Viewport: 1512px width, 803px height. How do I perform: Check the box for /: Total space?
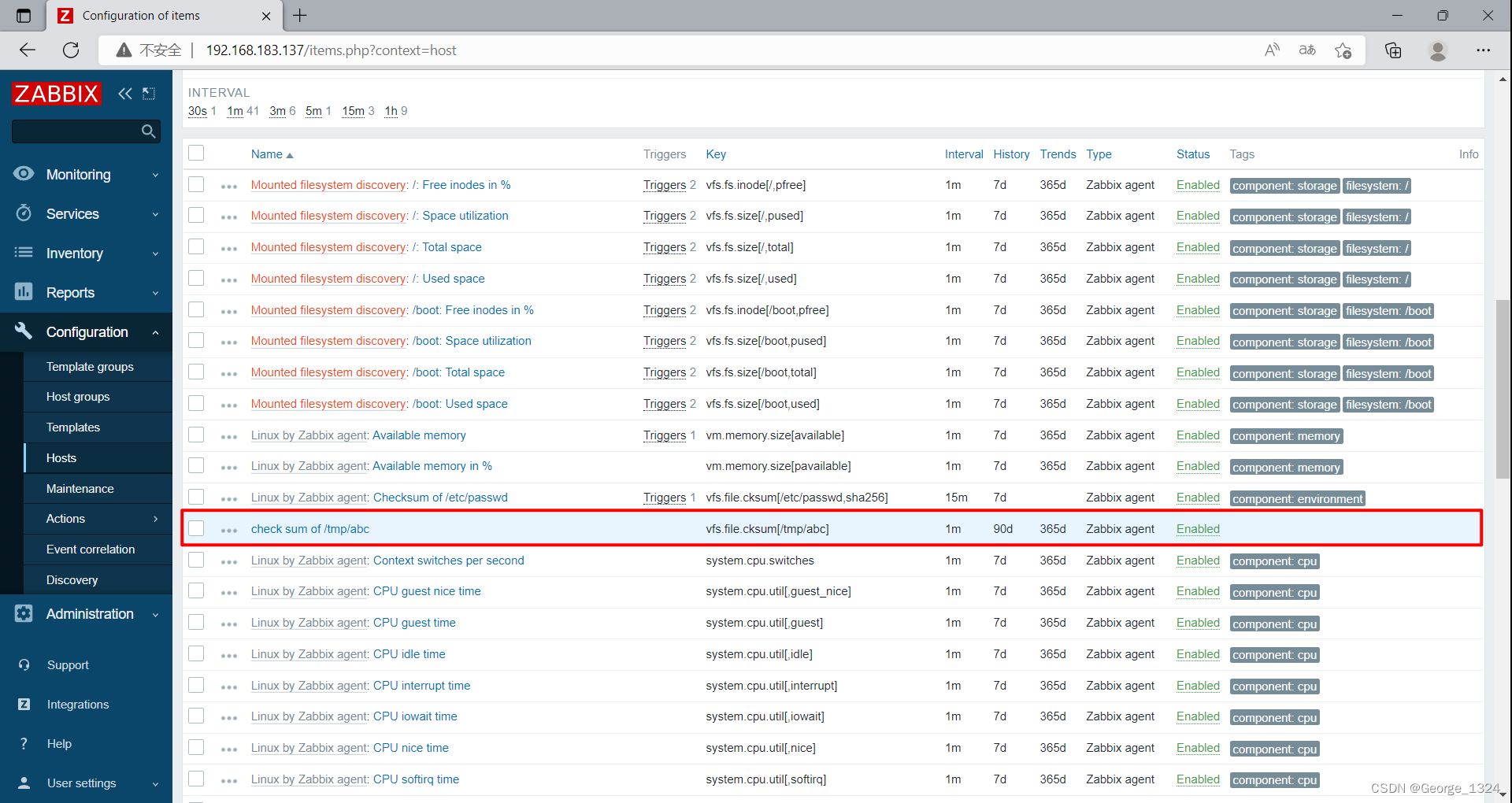coord(196,246)
